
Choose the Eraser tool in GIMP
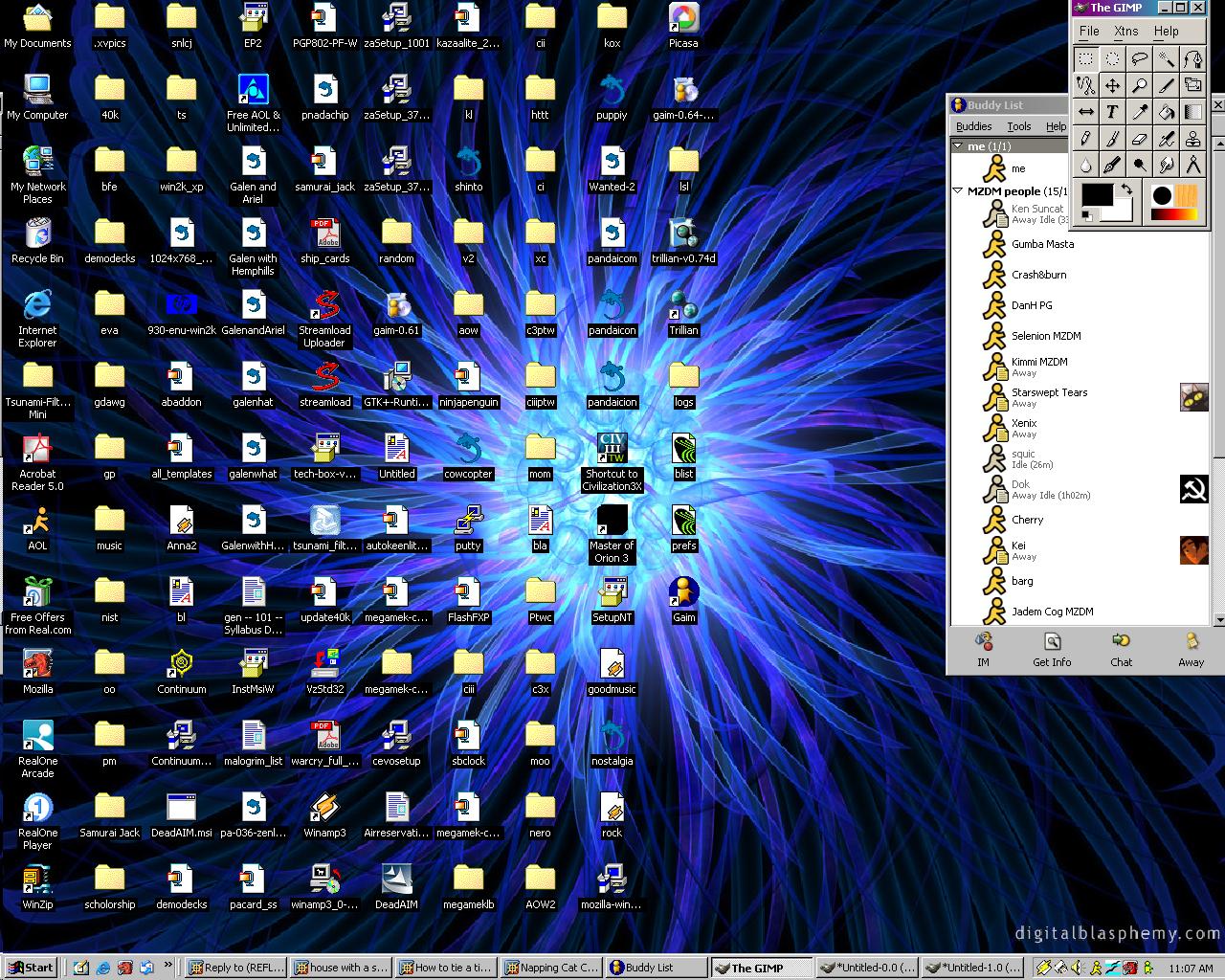[1139, 138]
